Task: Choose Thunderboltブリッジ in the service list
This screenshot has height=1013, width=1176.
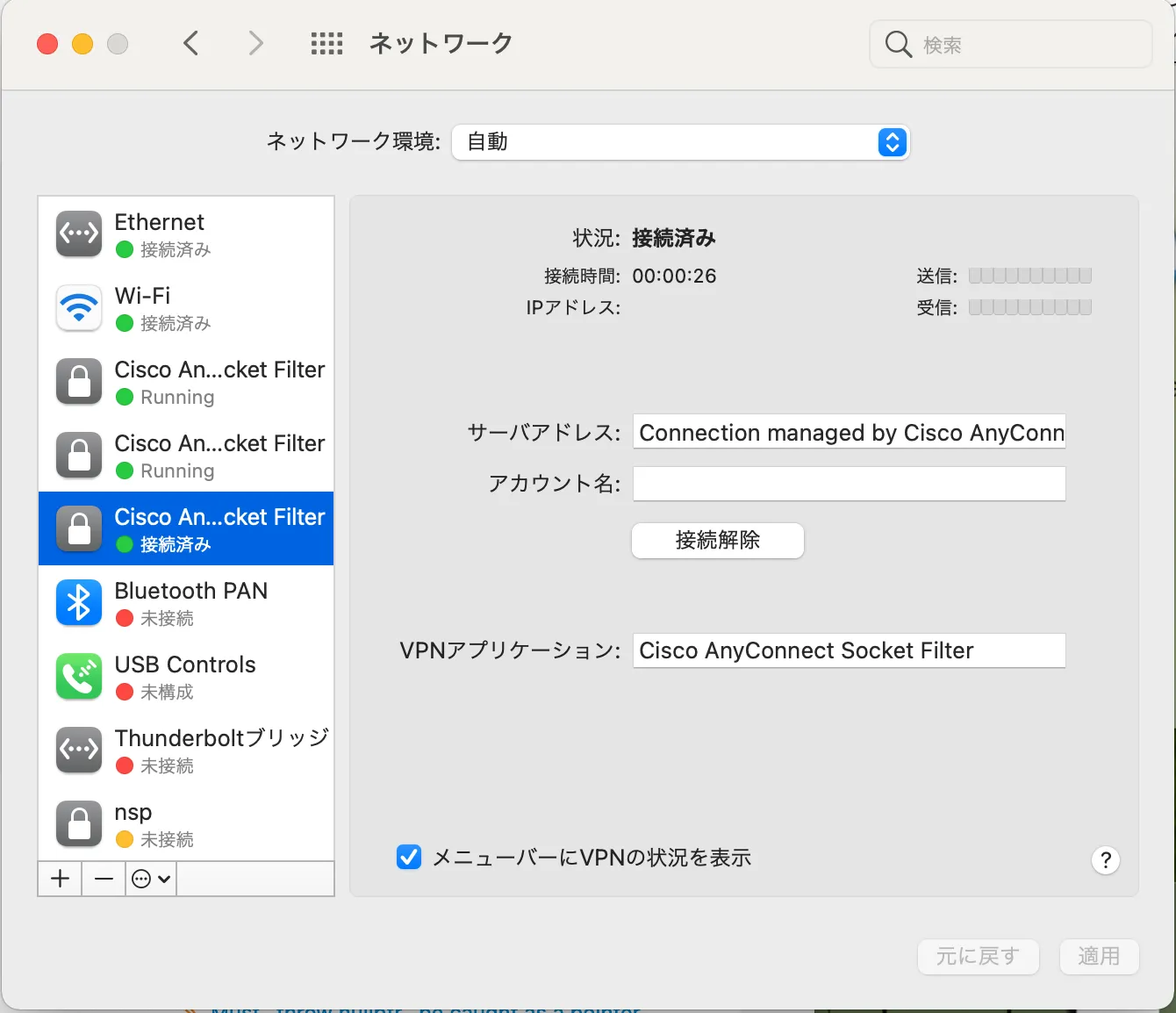Action: (x=186, y=751)
